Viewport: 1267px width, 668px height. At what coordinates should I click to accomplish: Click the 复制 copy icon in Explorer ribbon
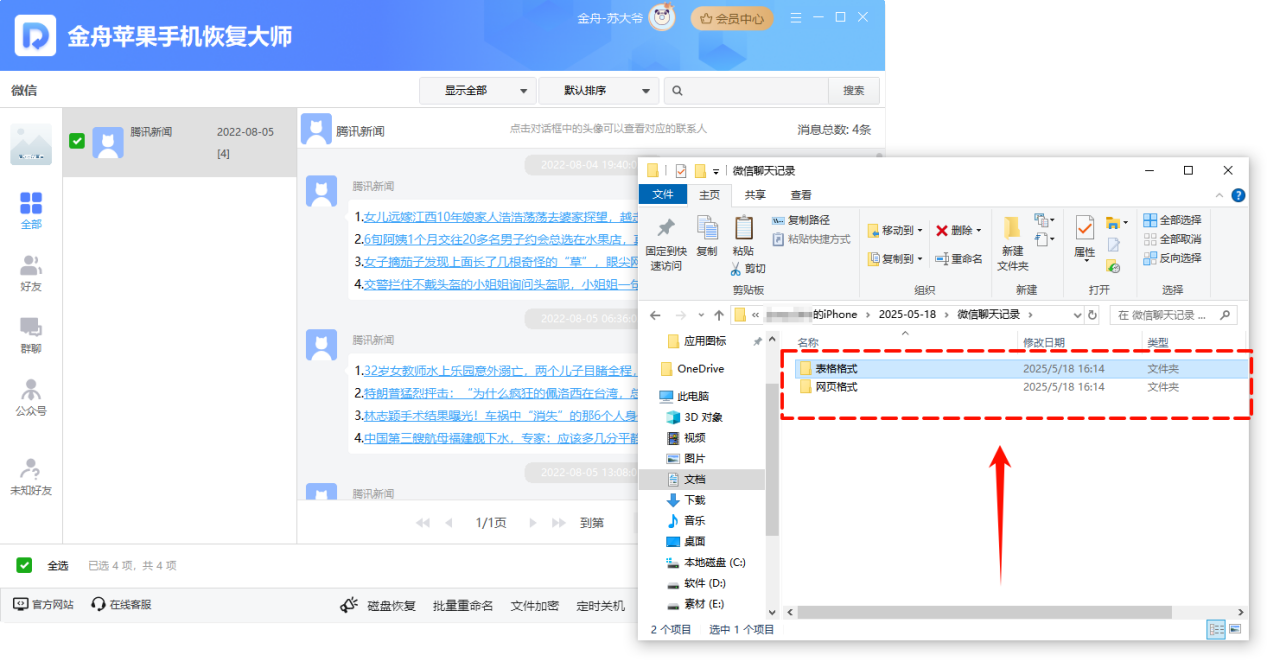pyautogui.click(x=707, y=236)
